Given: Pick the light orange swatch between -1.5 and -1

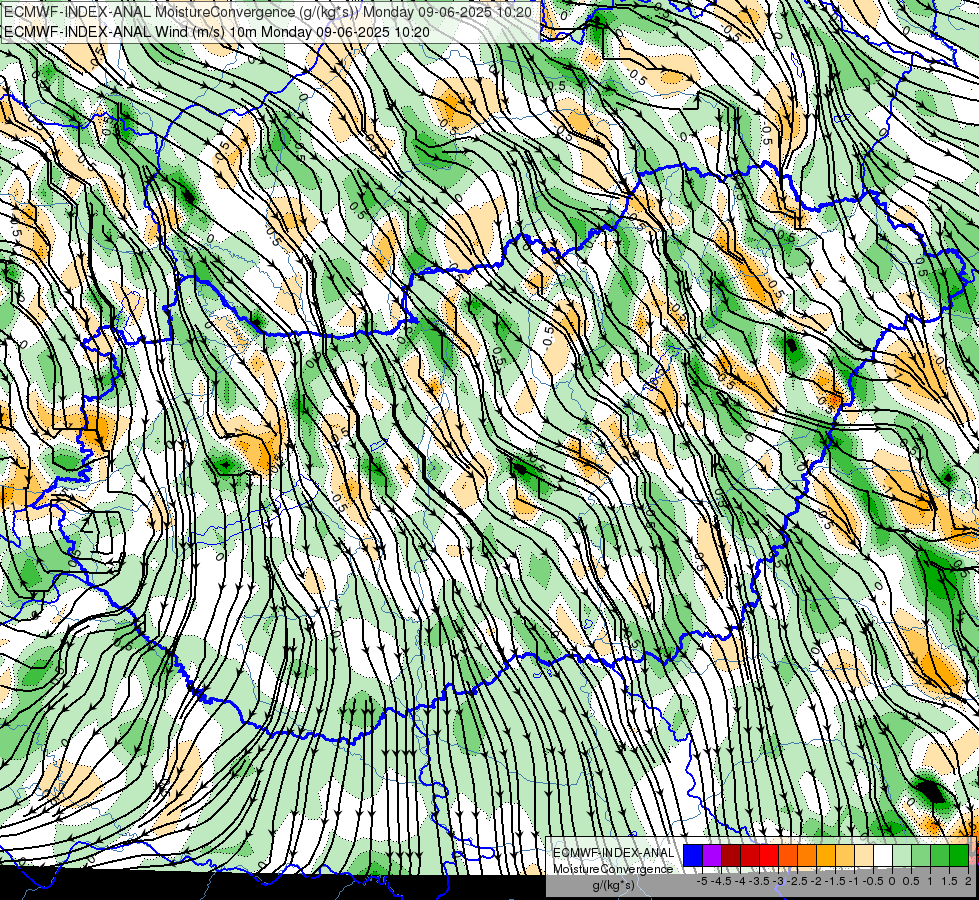Looking at the screenshot, I should point(845,855).
